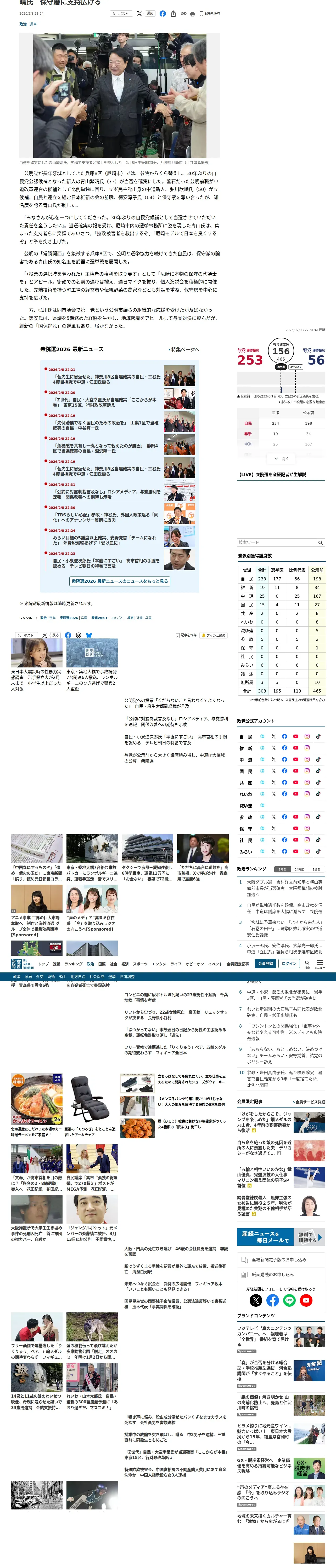Open the 維新 party Instagram account

pyautogui.click(x=307, y=748)
